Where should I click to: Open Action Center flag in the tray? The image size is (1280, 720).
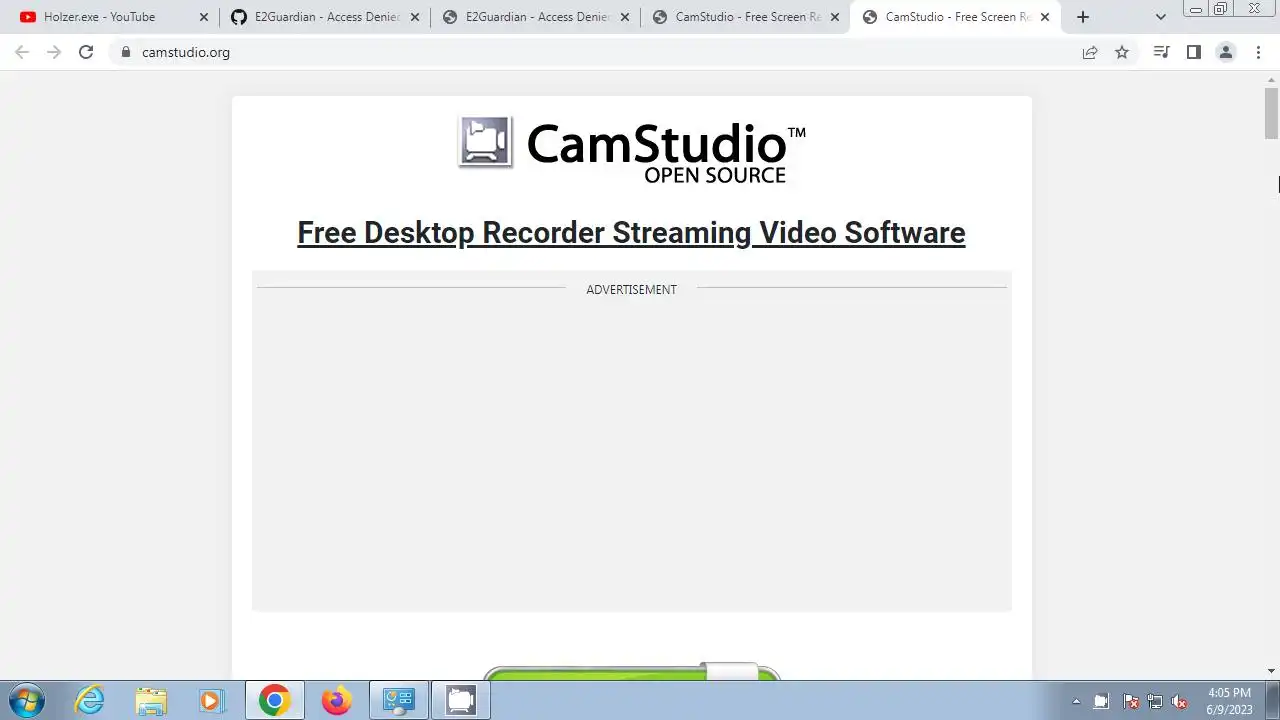pyautogui.click(x=1130, y=701)
